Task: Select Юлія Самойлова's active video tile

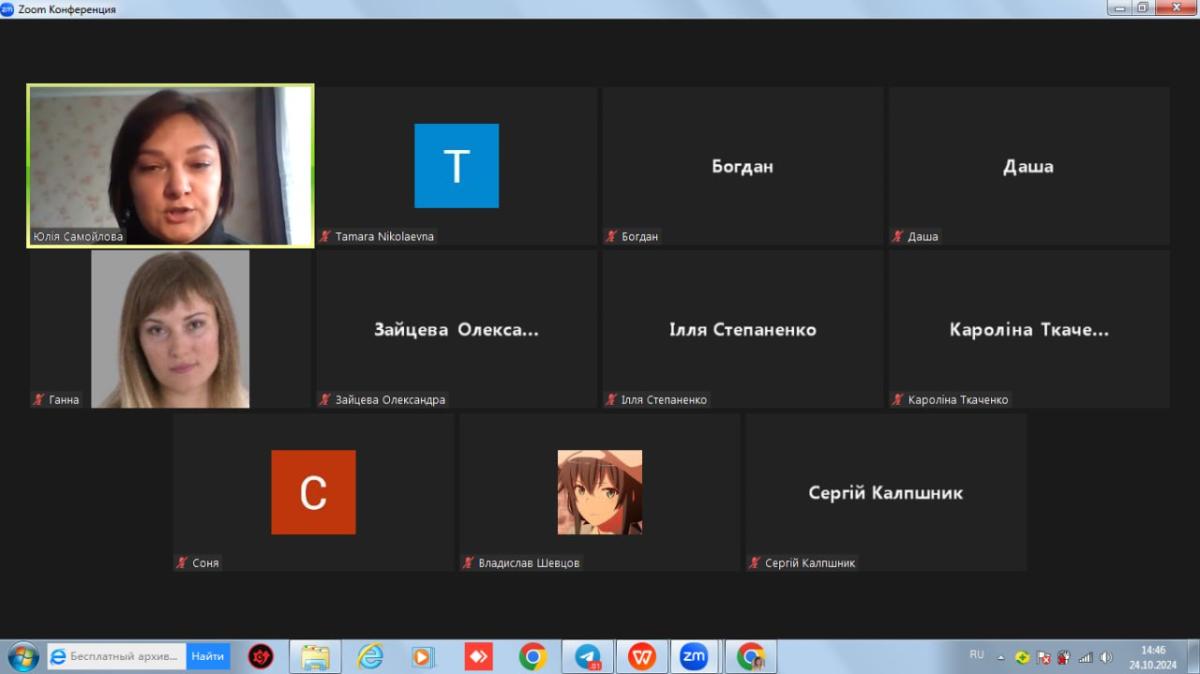Action: click(170, 165)
